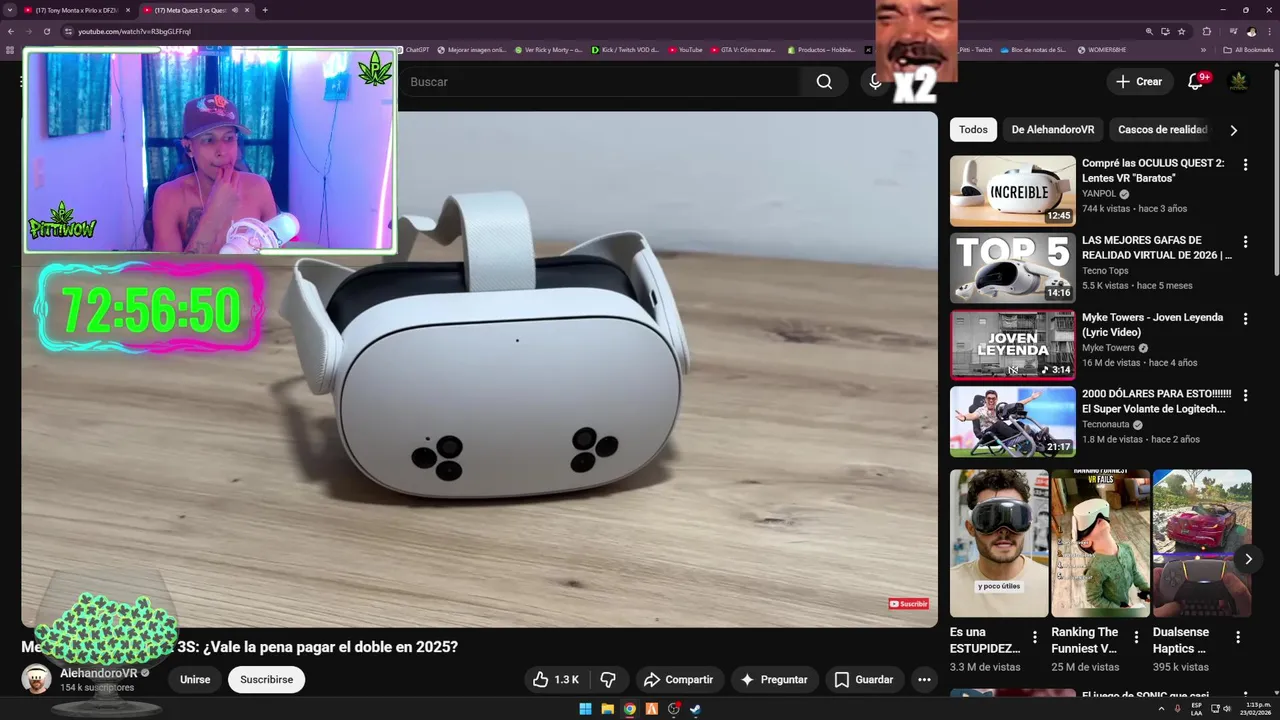The image size is (1280, 720).
Task: Open Steam in taskbar
Action: tap(695, 709)
